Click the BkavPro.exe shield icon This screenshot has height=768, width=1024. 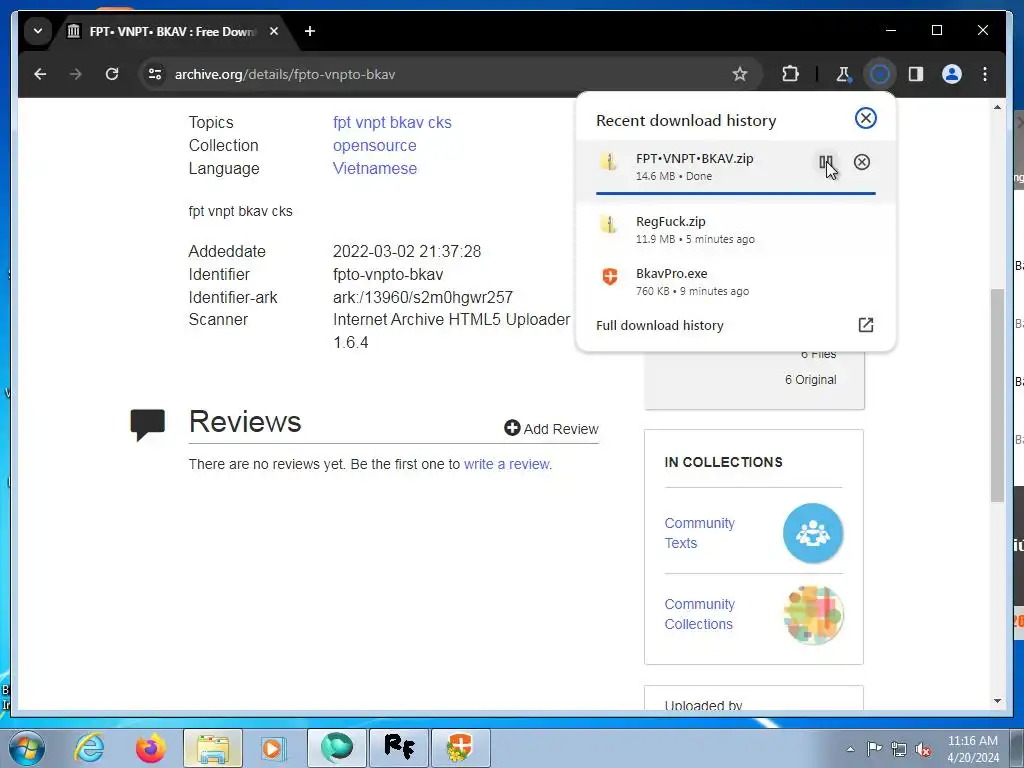[609, 276]
